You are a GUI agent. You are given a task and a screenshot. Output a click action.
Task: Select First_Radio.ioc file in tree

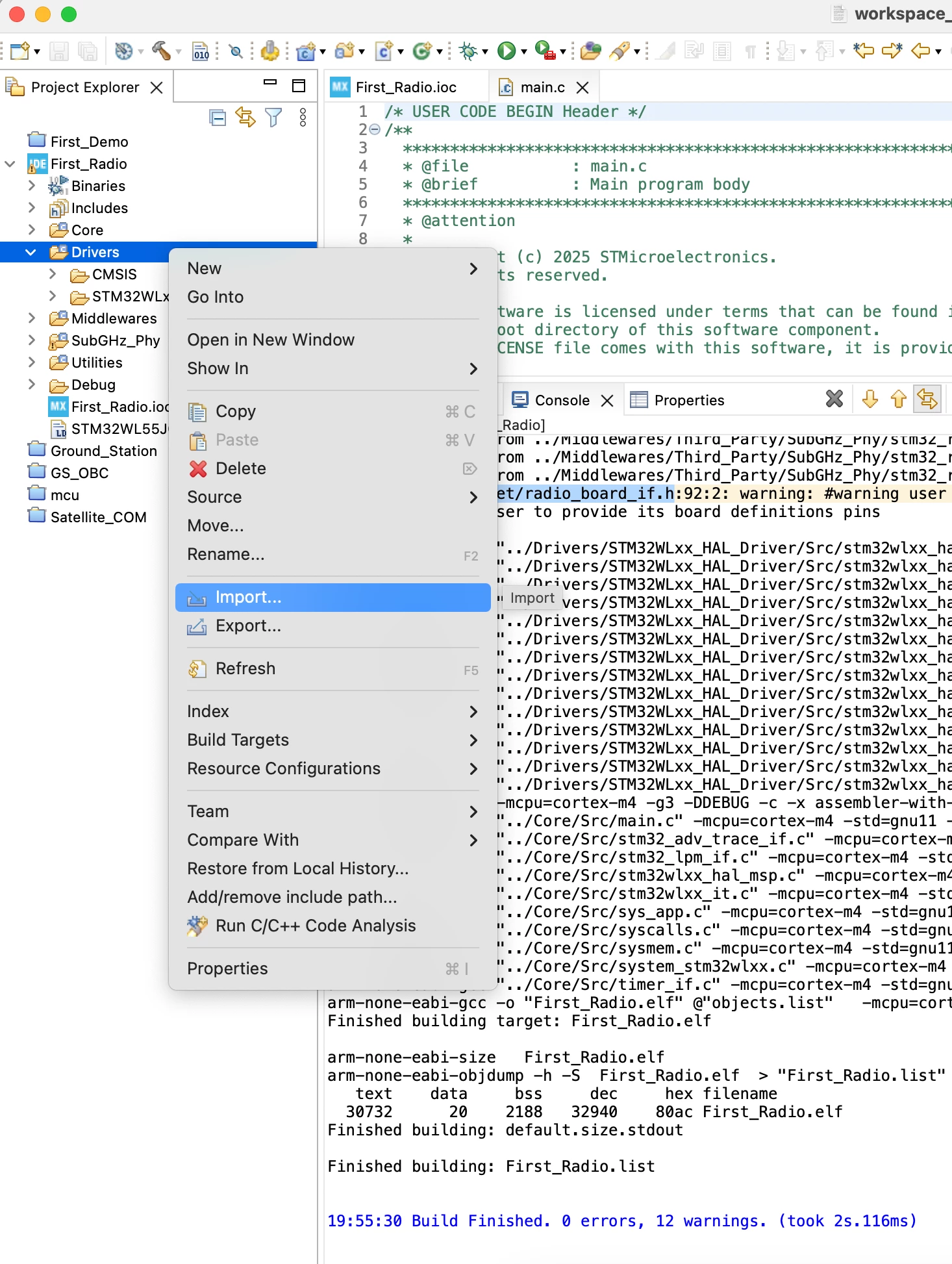tap(108, 407)
